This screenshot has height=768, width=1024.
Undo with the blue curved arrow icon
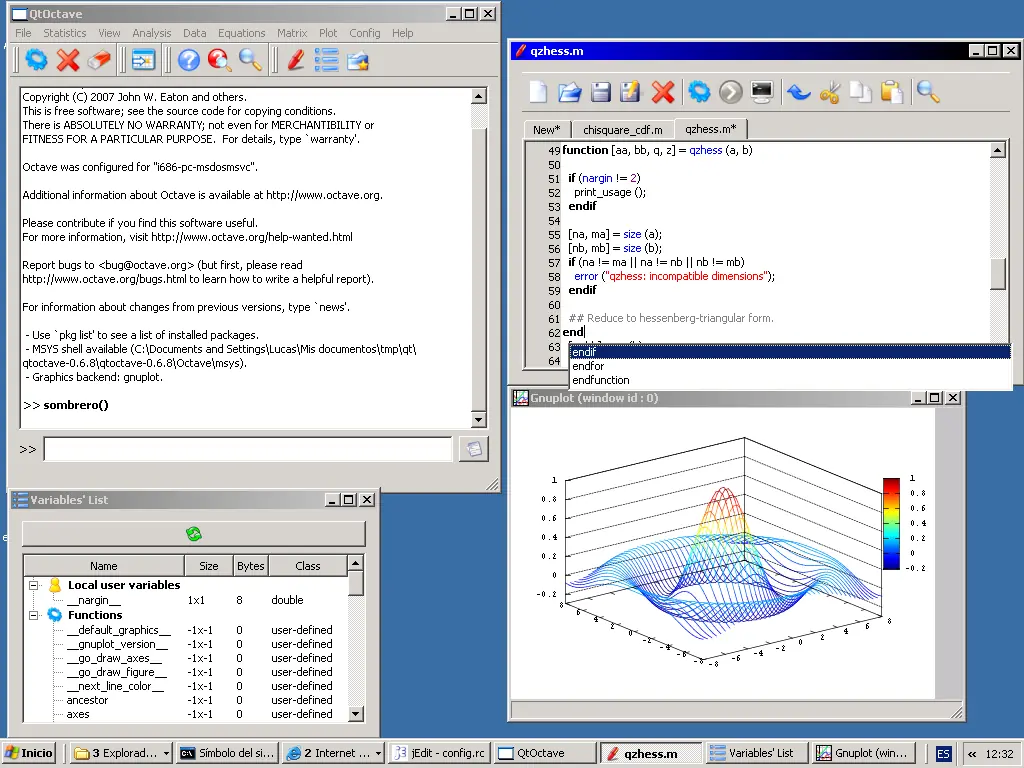point(798,92)
